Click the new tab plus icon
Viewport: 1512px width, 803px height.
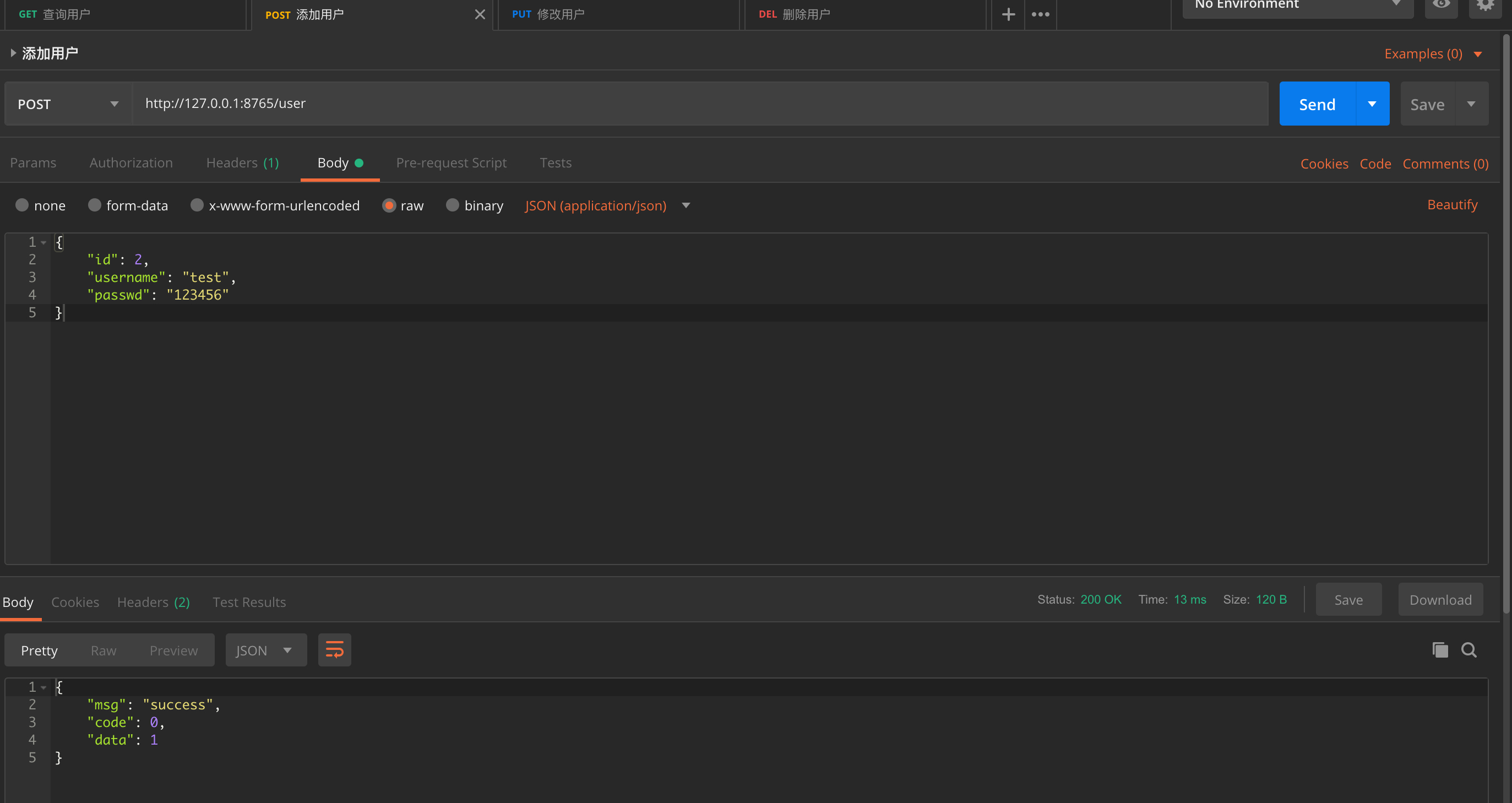[x=1008, y=14]
